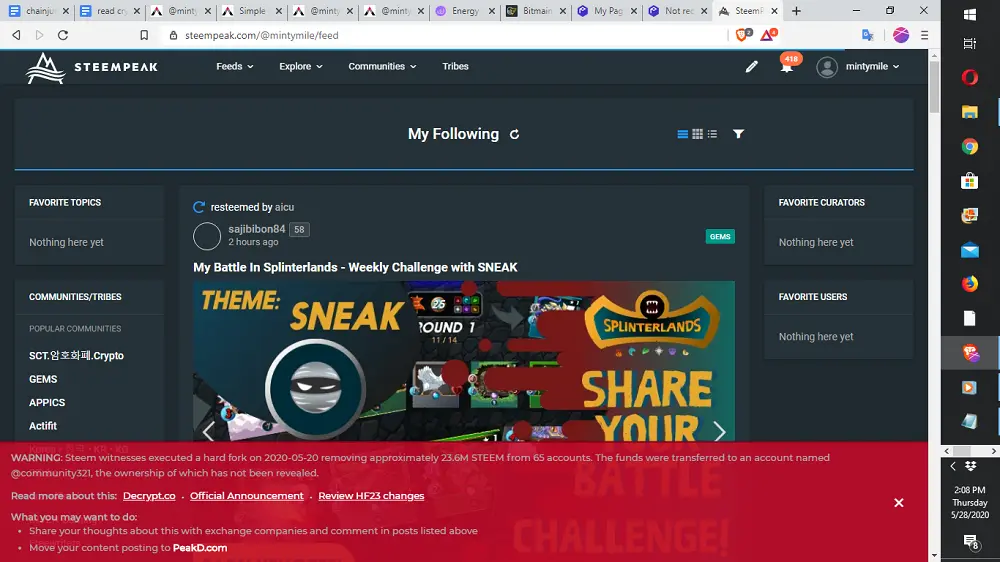Screen dimensions: 1000x562
Task: Switch to the Energy browser tab
Action: click(465, 11)
